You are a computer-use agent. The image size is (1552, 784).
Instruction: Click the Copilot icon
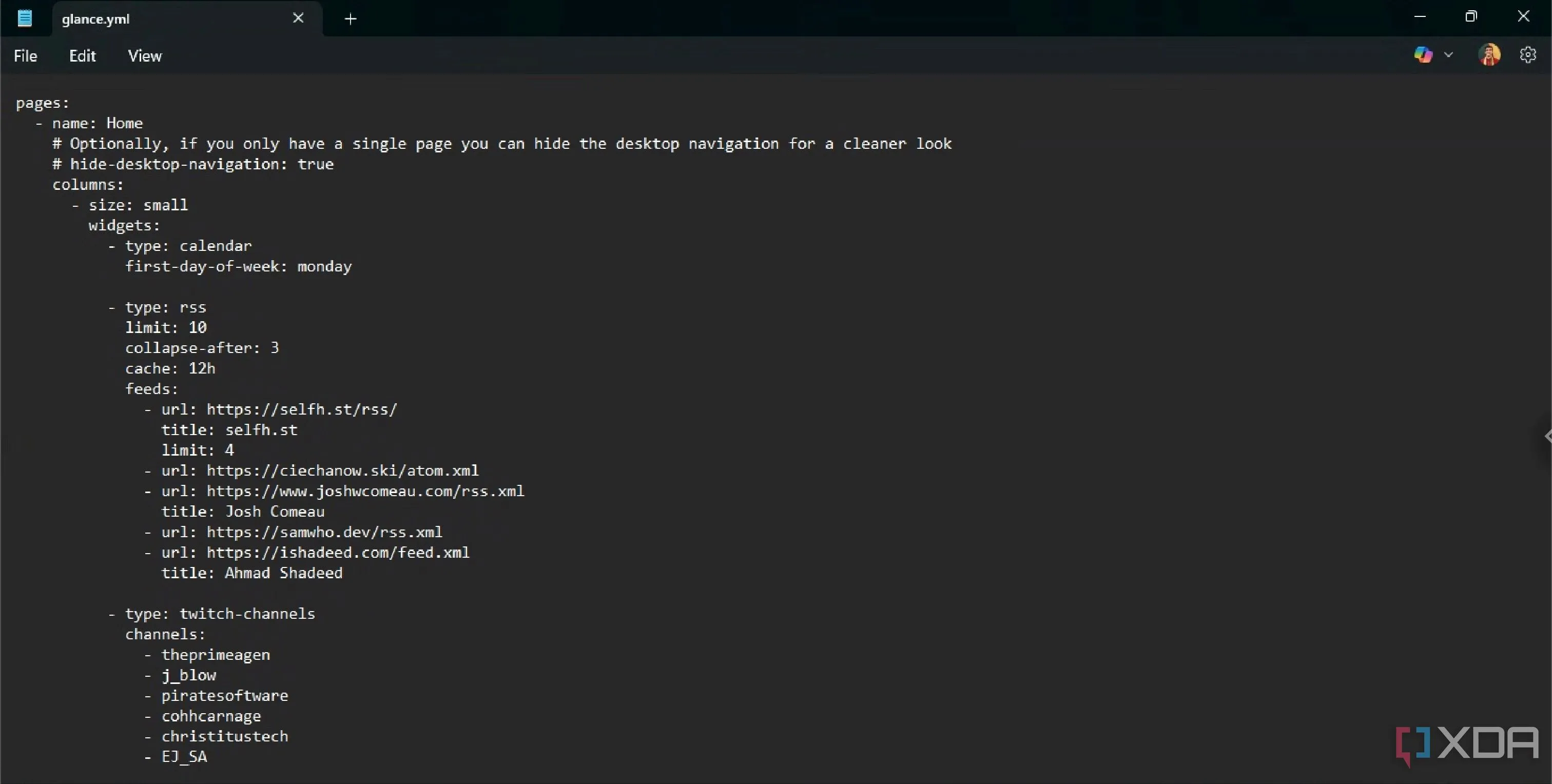[1423, 55]
